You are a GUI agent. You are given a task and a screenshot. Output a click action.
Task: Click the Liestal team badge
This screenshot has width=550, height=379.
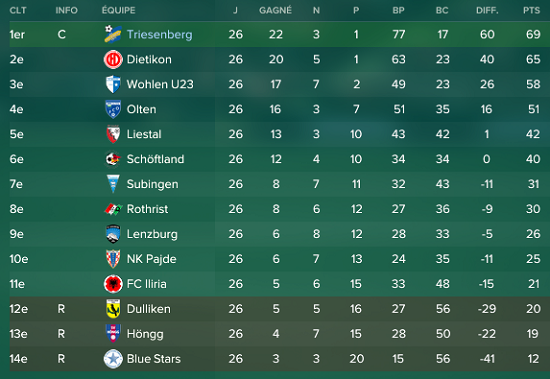tap(113, 134)
